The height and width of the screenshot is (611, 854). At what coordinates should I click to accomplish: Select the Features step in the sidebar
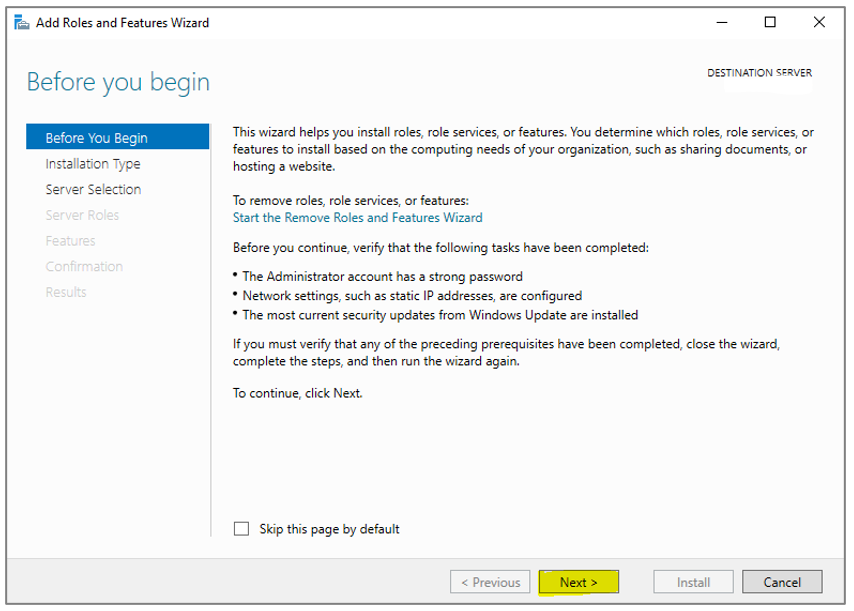click(x=70, y=240)
